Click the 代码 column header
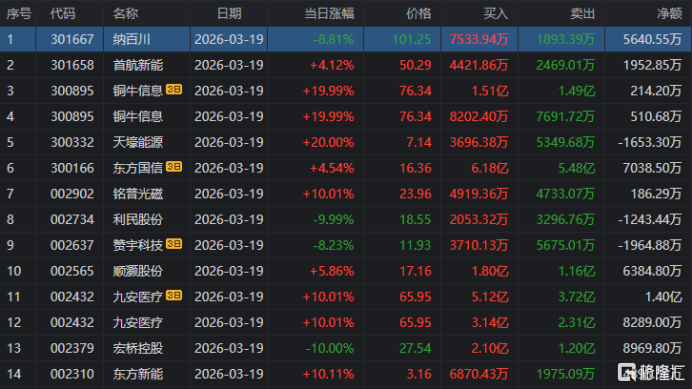 coord(63,13)
